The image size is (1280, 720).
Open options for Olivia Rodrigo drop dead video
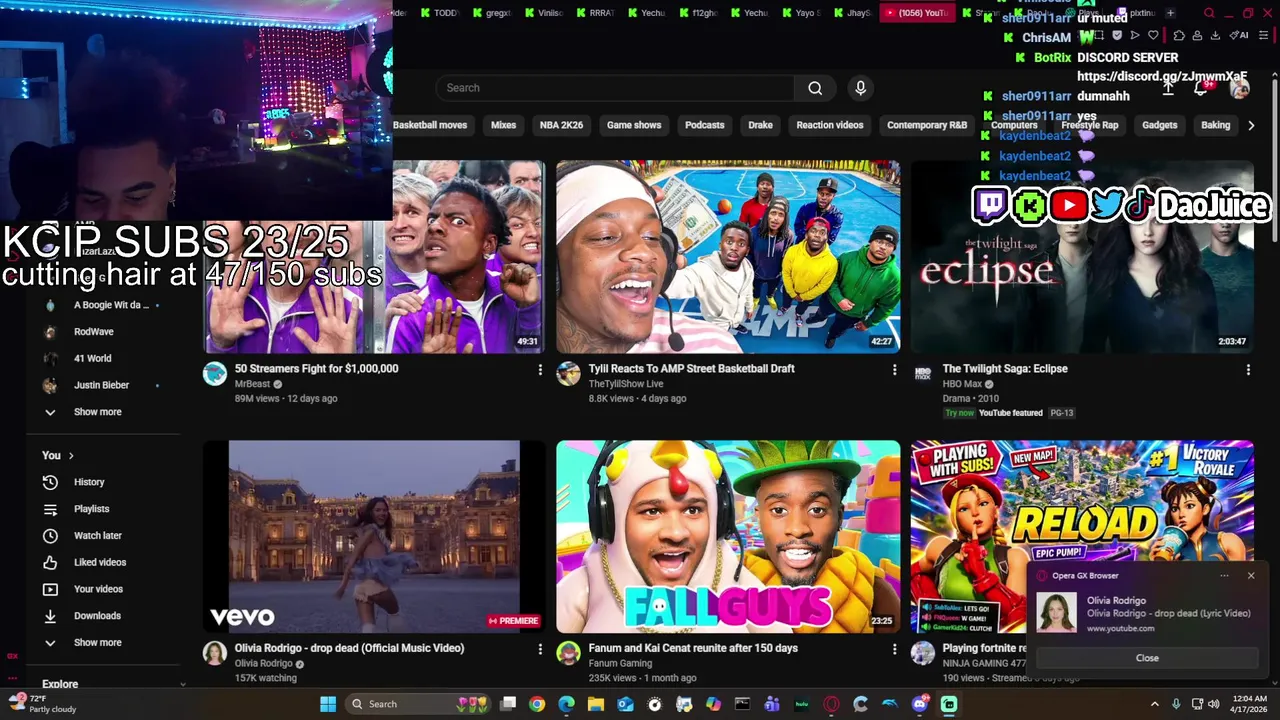click(x=540, y=649)
